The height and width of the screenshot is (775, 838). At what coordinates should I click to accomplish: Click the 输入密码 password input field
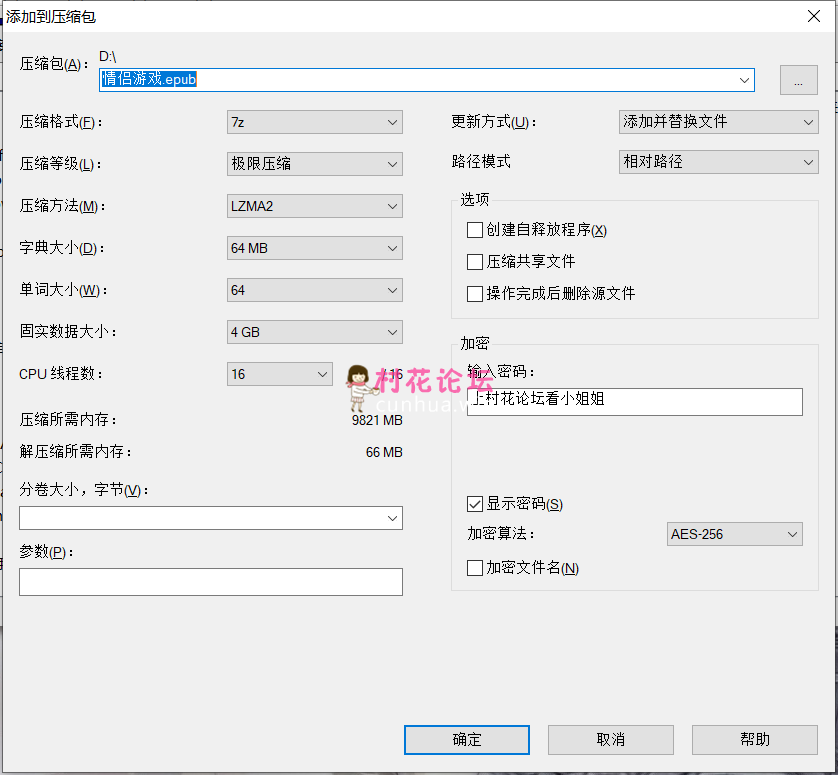click(634, 401)
